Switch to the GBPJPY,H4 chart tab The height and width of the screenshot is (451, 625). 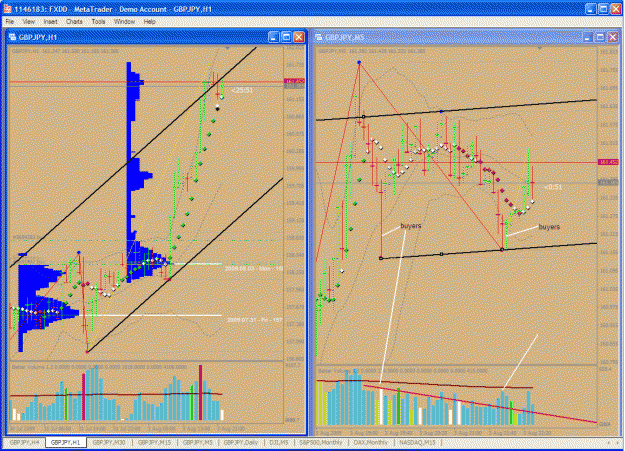pos(24,442)
